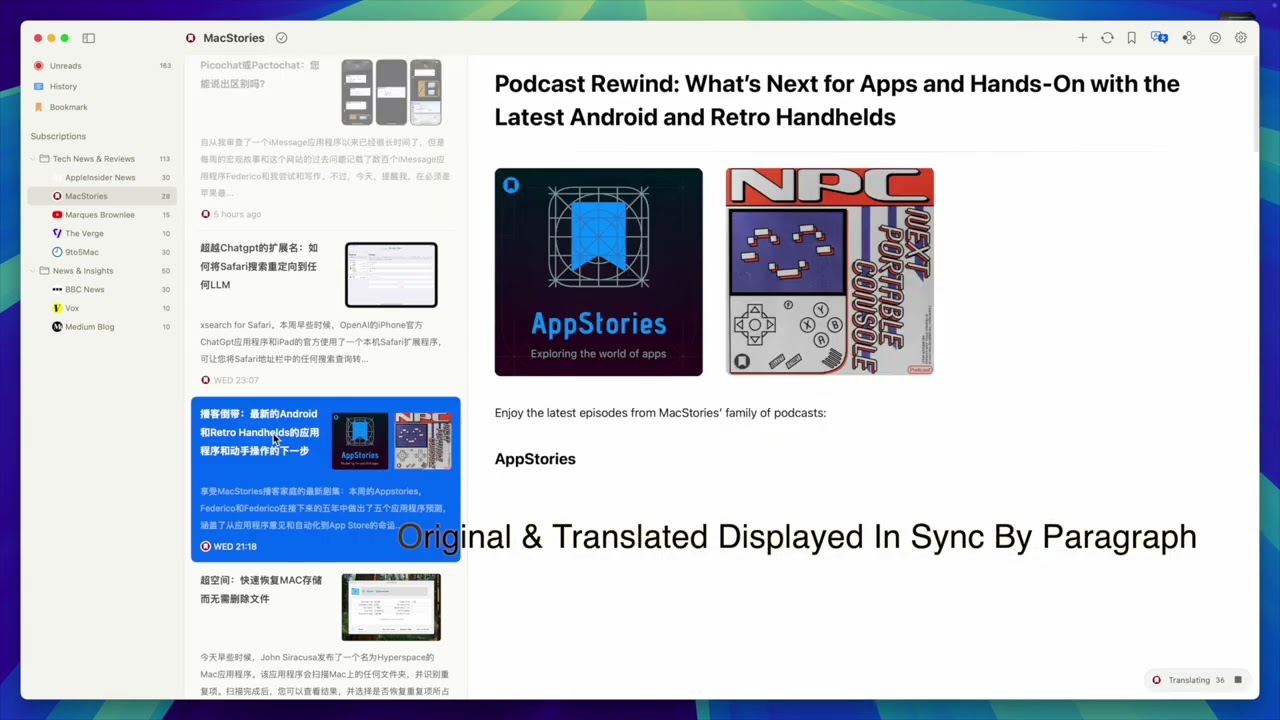Click the Vox yellow feed icon
The width and height of the screenshot is (1280, 720).
click(x=57, y=308)
